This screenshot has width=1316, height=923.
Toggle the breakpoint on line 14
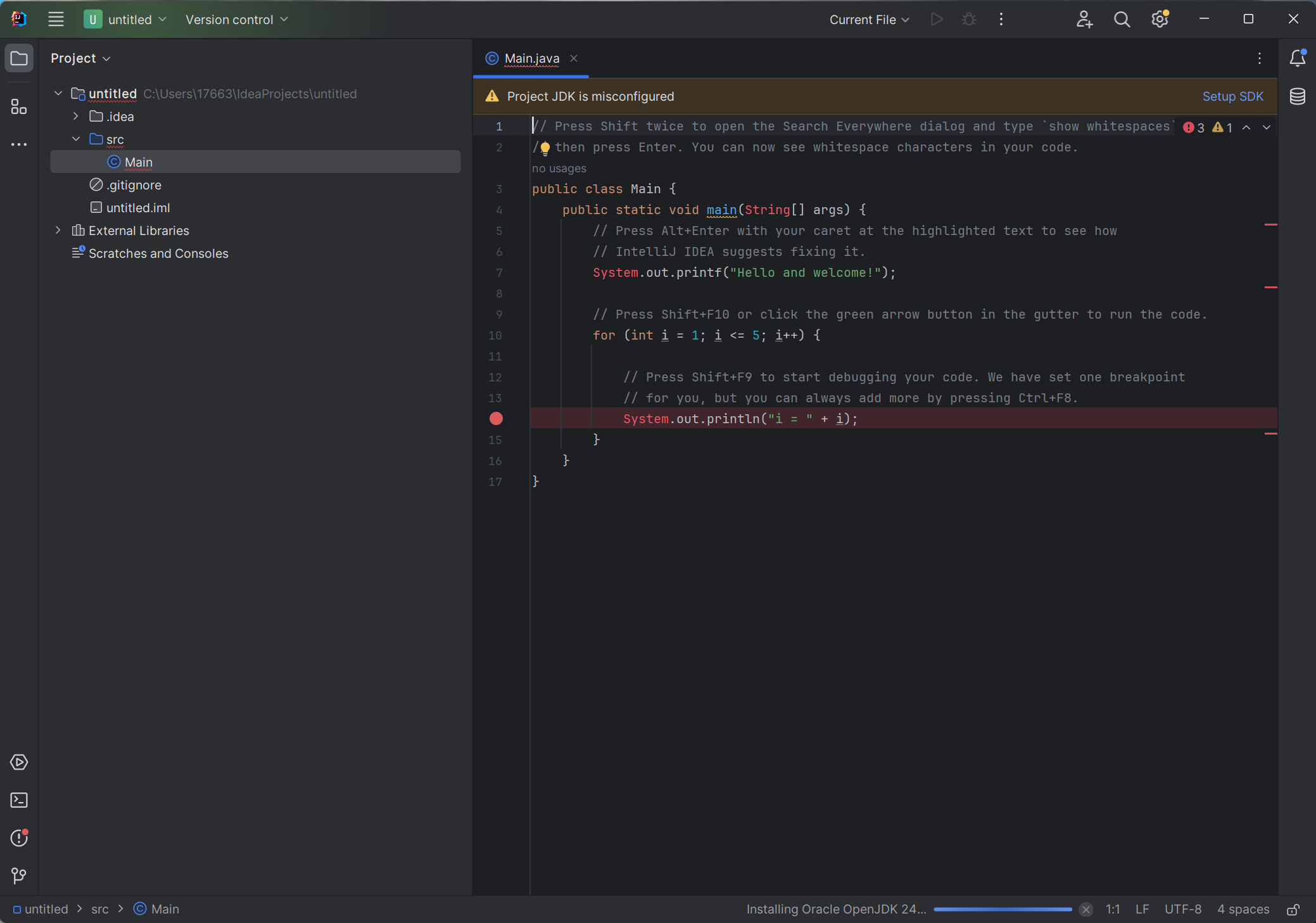coord(496,419)
